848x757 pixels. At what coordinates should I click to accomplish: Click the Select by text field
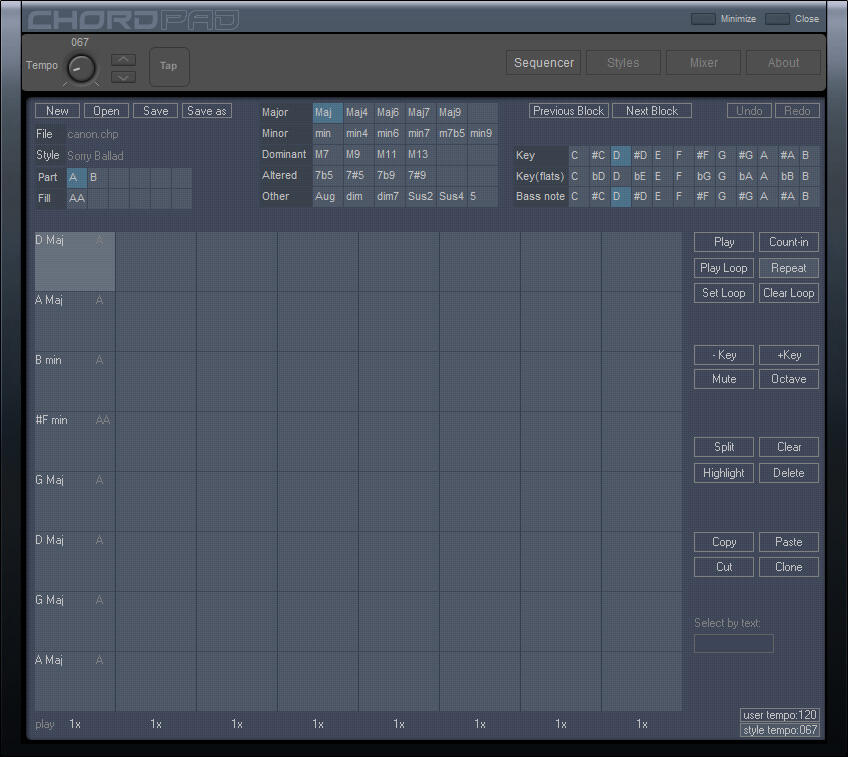734,643
